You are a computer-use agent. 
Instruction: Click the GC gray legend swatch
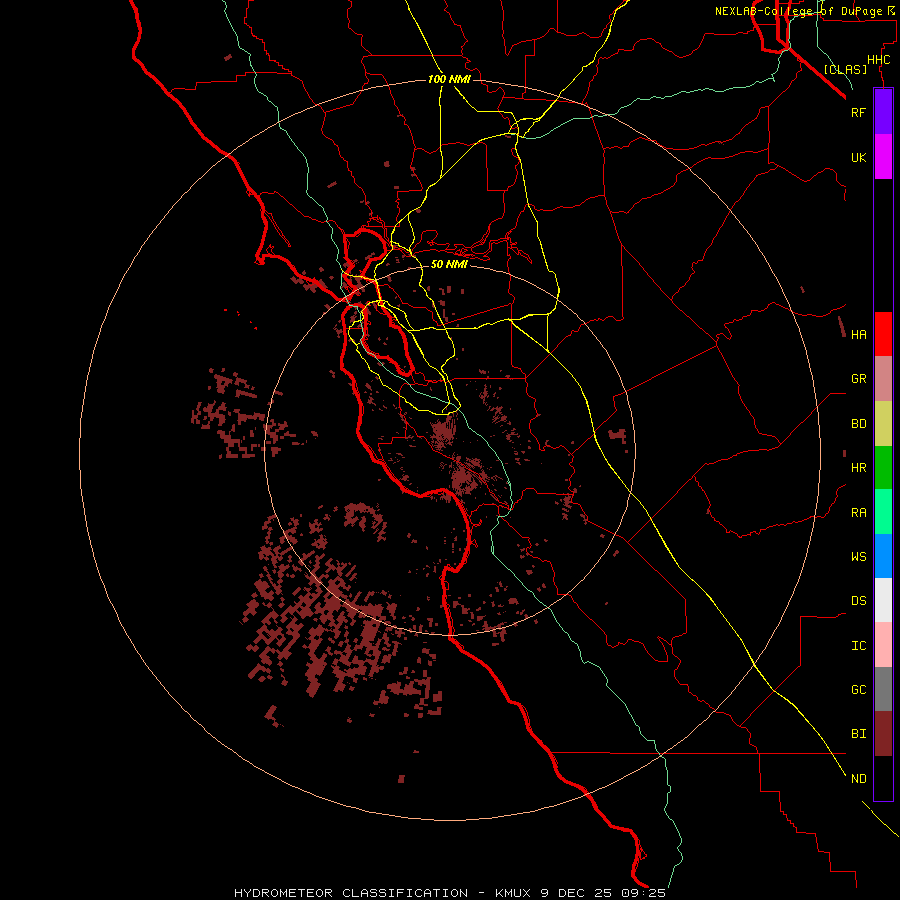click(x=883, y=689)
